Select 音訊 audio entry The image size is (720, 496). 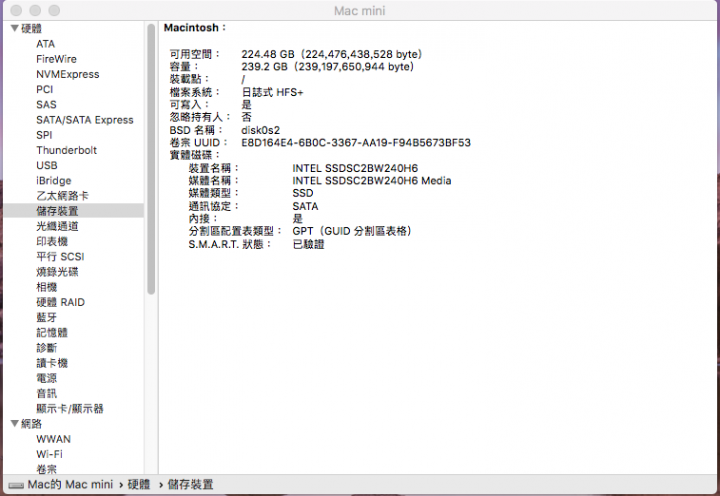point(47,393)
